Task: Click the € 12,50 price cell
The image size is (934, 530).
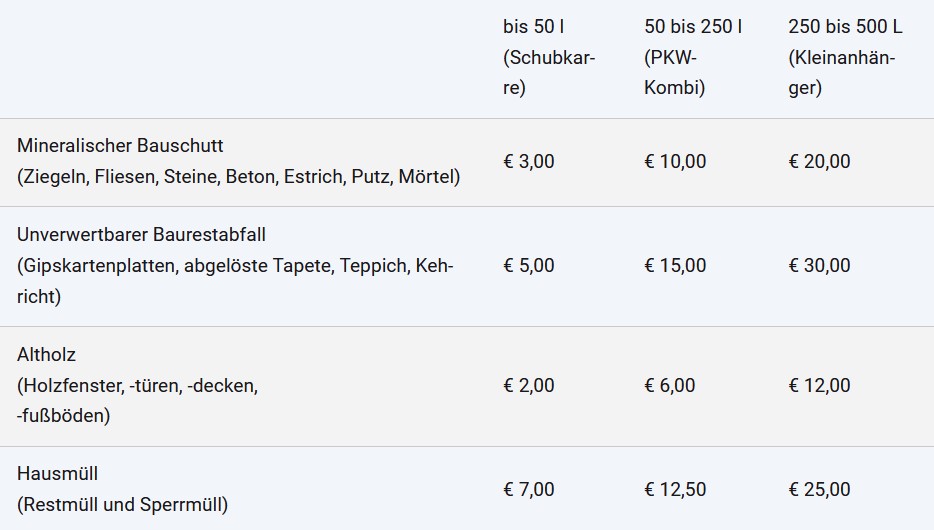Action: (675, 490)
